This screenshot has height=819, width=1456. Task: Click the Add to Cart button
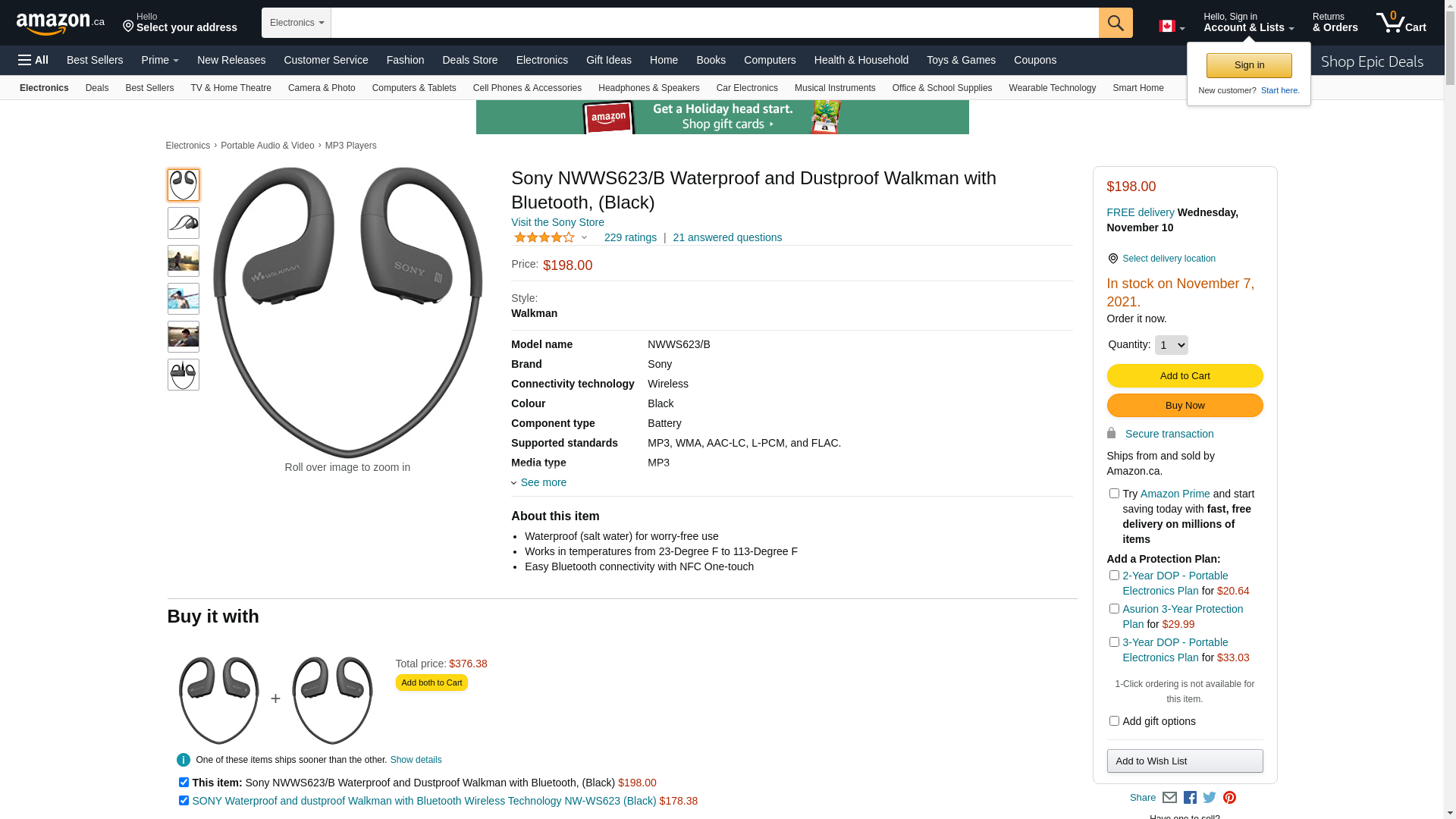coord(1185,375)
